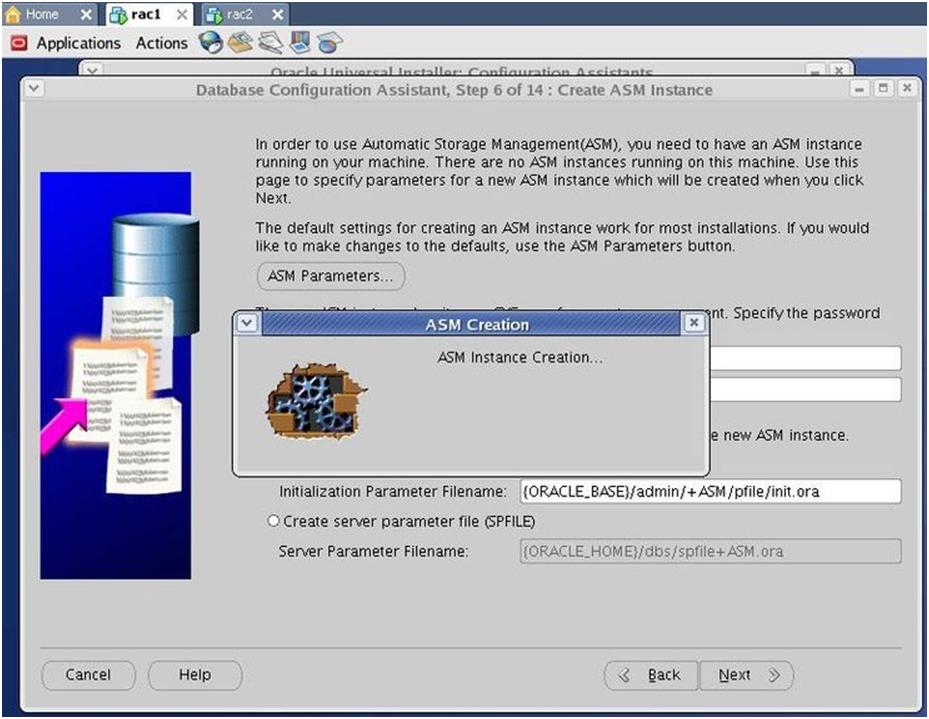Close the Database Configuration Assistant window

[907, 89]
